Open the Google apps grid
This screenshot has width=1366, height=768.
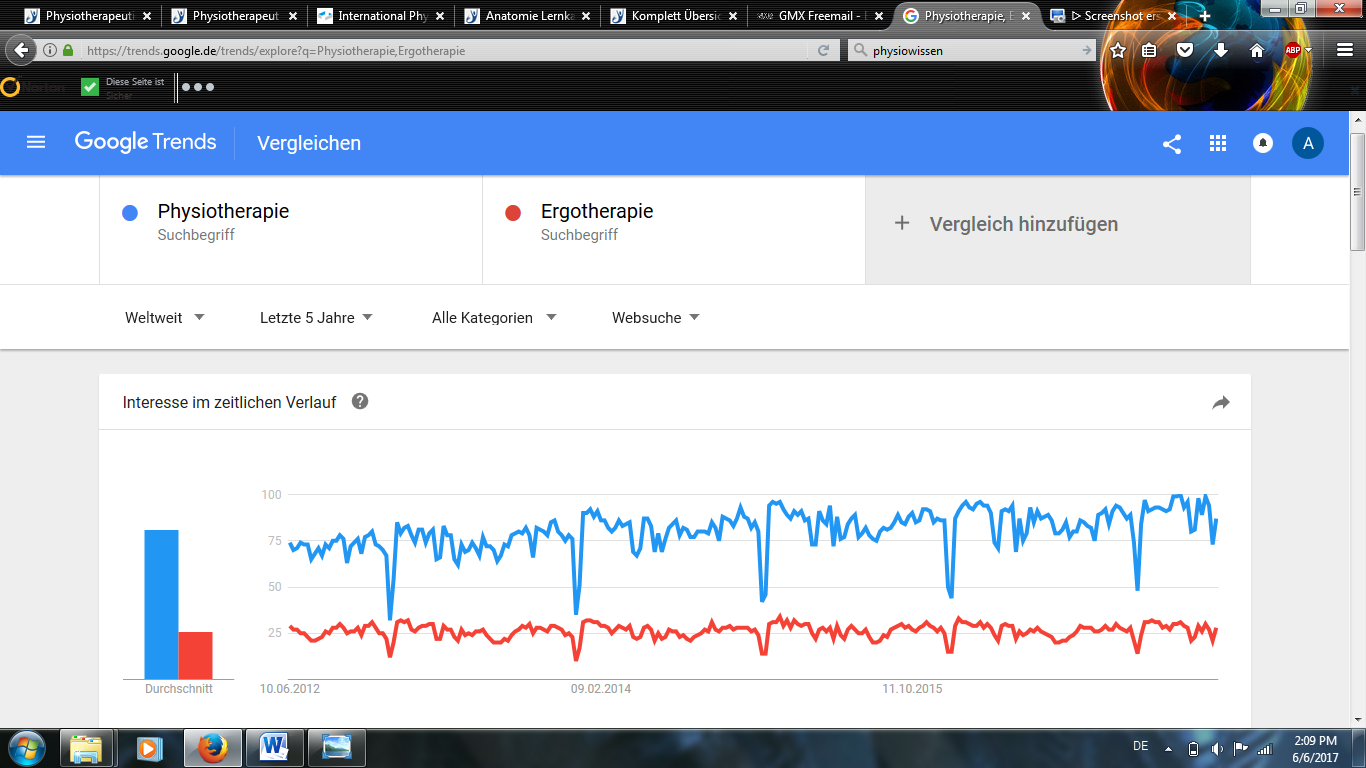(1217, 143)
